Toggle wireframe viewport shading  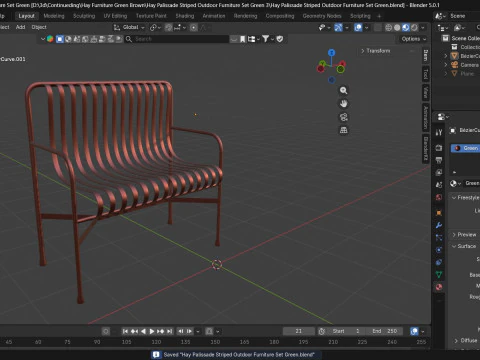coord(388,28)
